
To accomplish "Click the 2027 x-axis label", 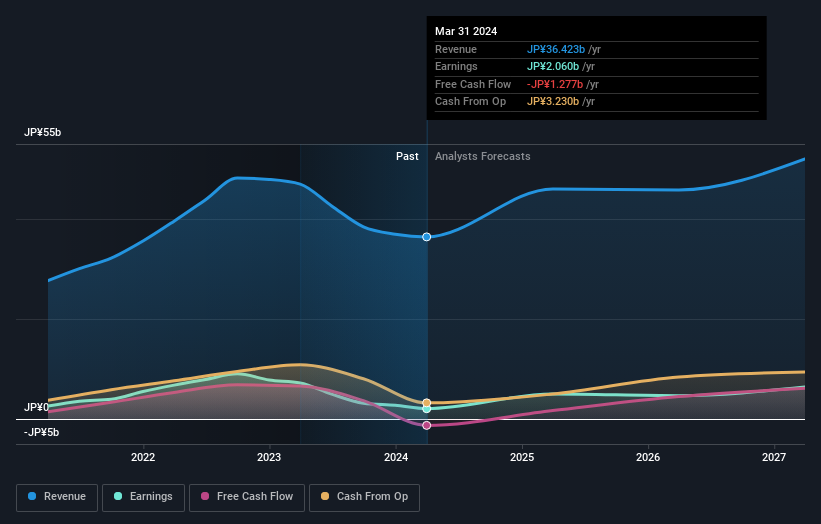I will 774,458.
